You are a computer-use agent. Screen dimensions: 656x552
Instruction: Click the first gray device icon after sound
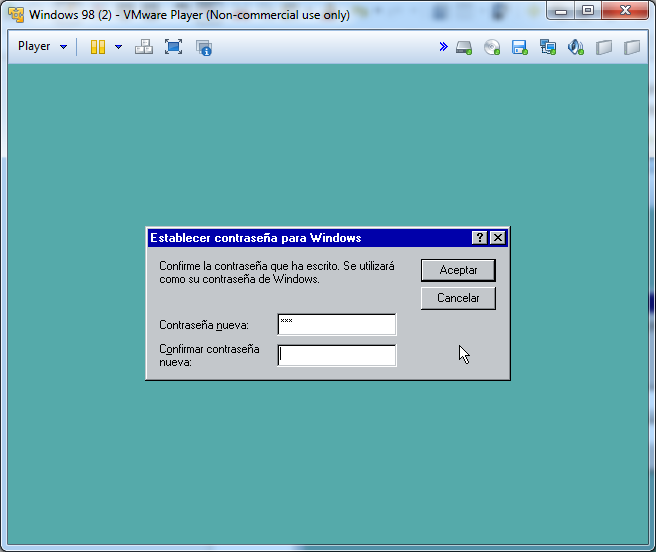(x=603, y=47)
